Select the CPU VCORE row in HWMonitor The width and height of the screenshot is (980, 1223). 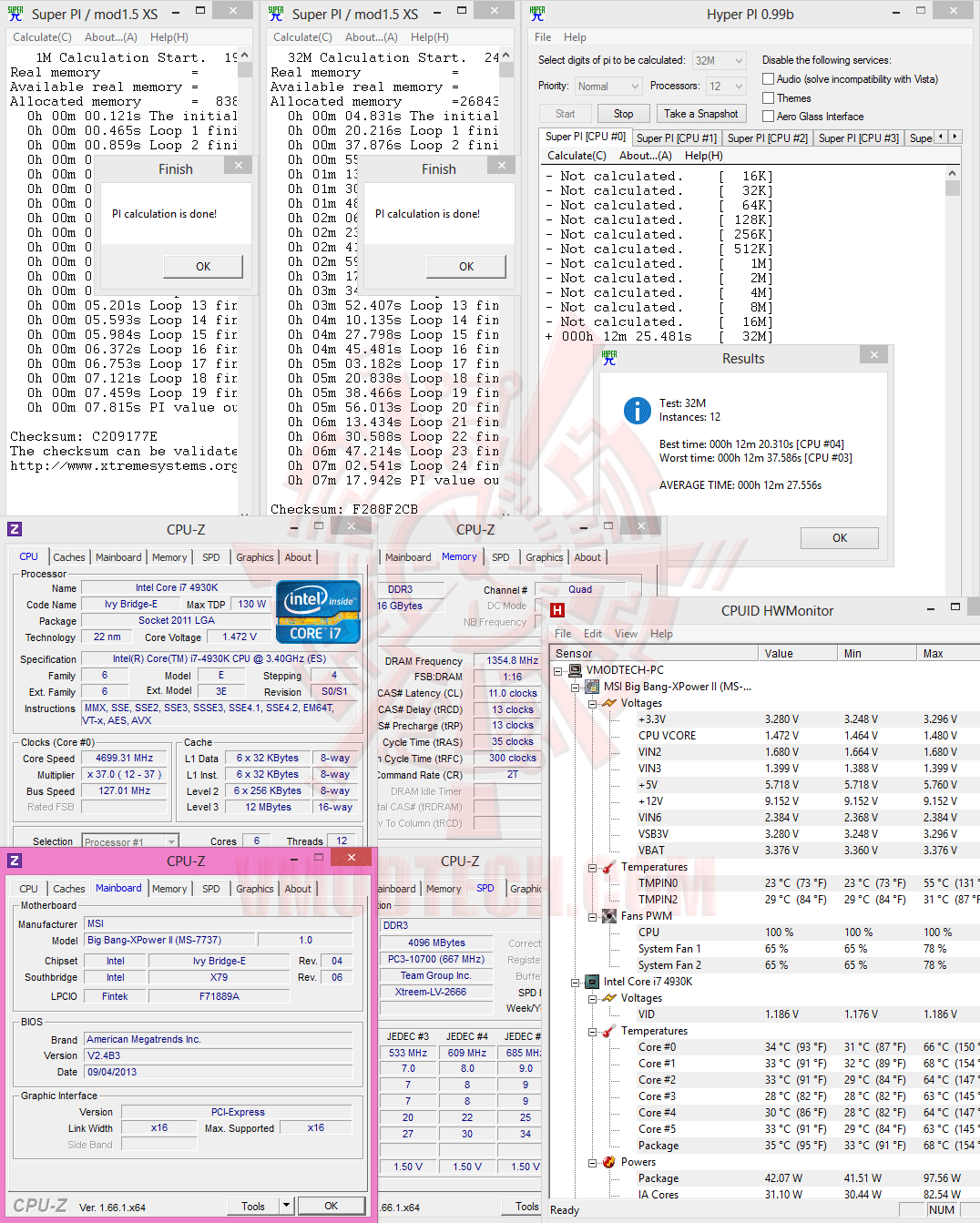pos(764,736)
